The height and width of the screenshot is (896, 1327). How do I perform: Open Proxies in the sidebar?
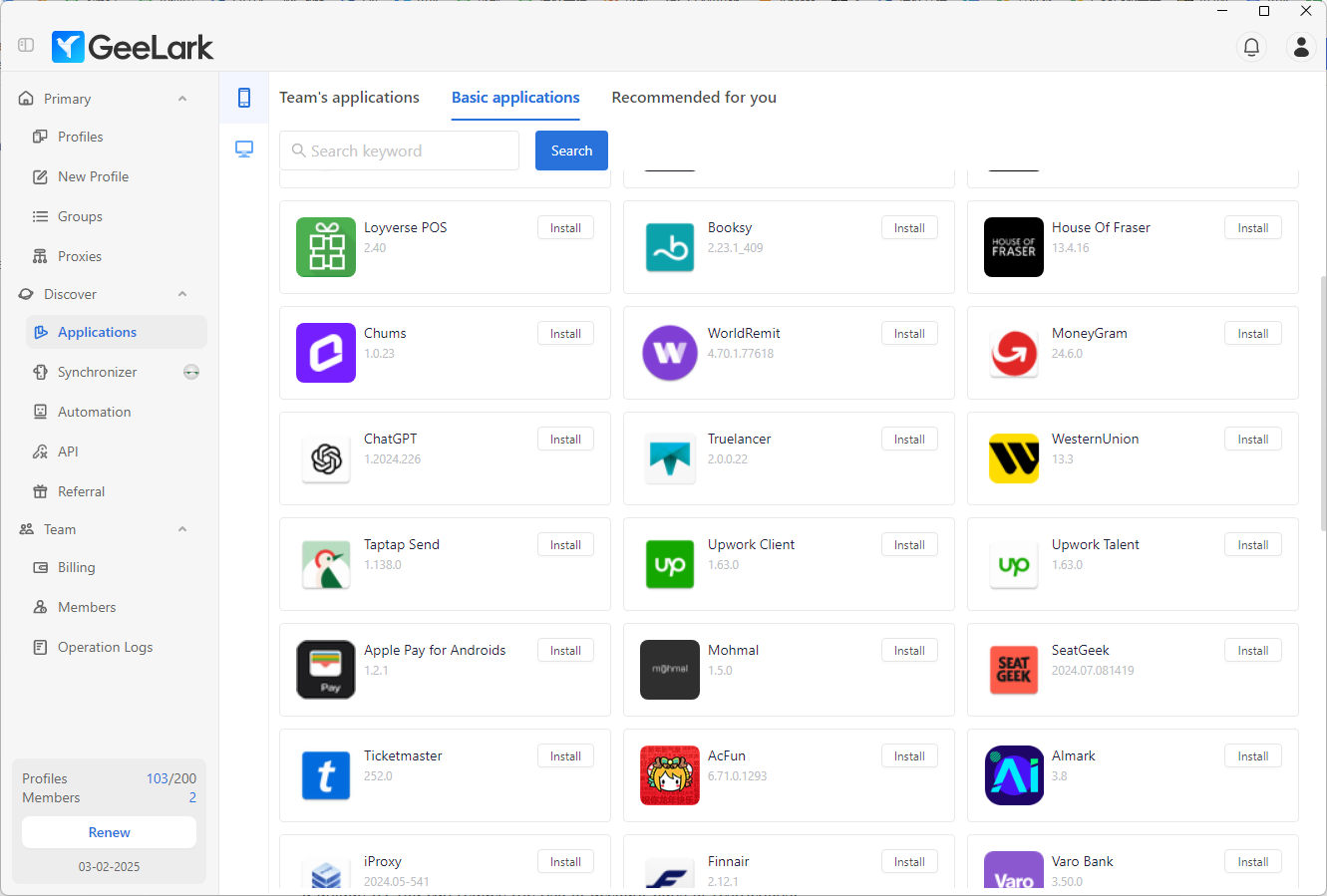[117, 256]
